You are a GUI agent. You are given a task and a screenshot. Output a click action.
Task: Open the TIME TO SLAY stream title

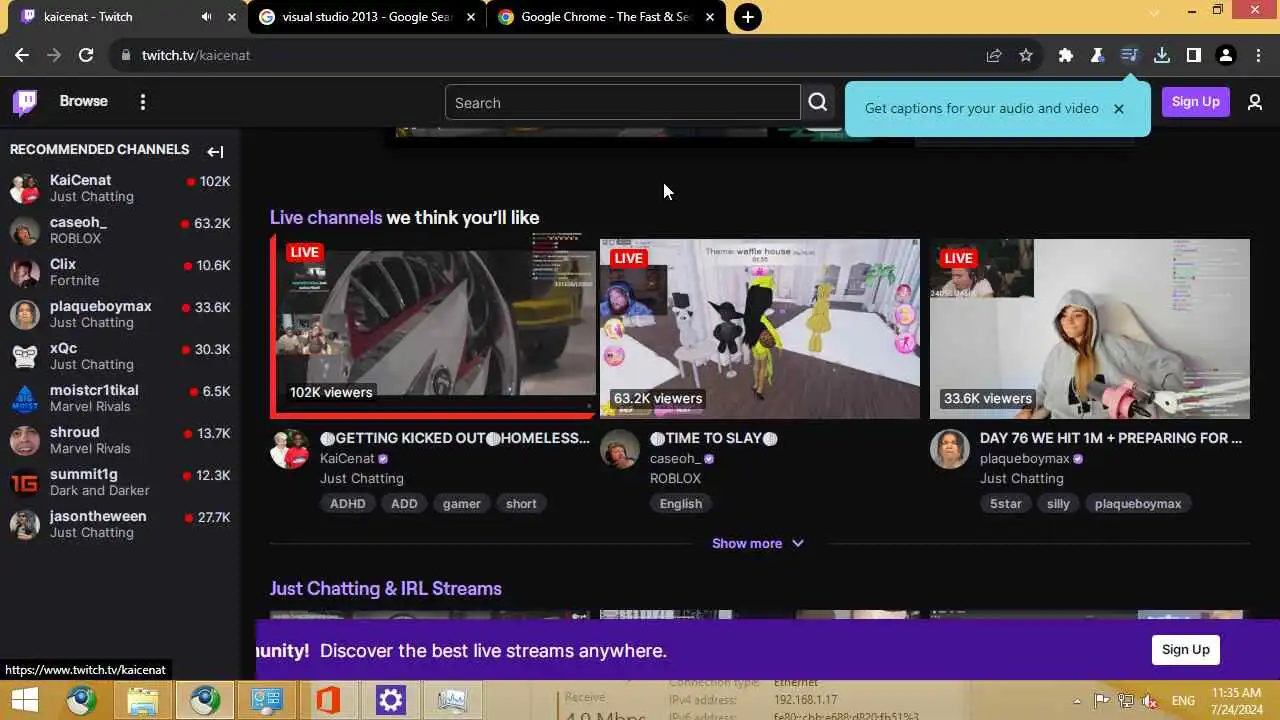pyautogui.click(x=714, y=438)
